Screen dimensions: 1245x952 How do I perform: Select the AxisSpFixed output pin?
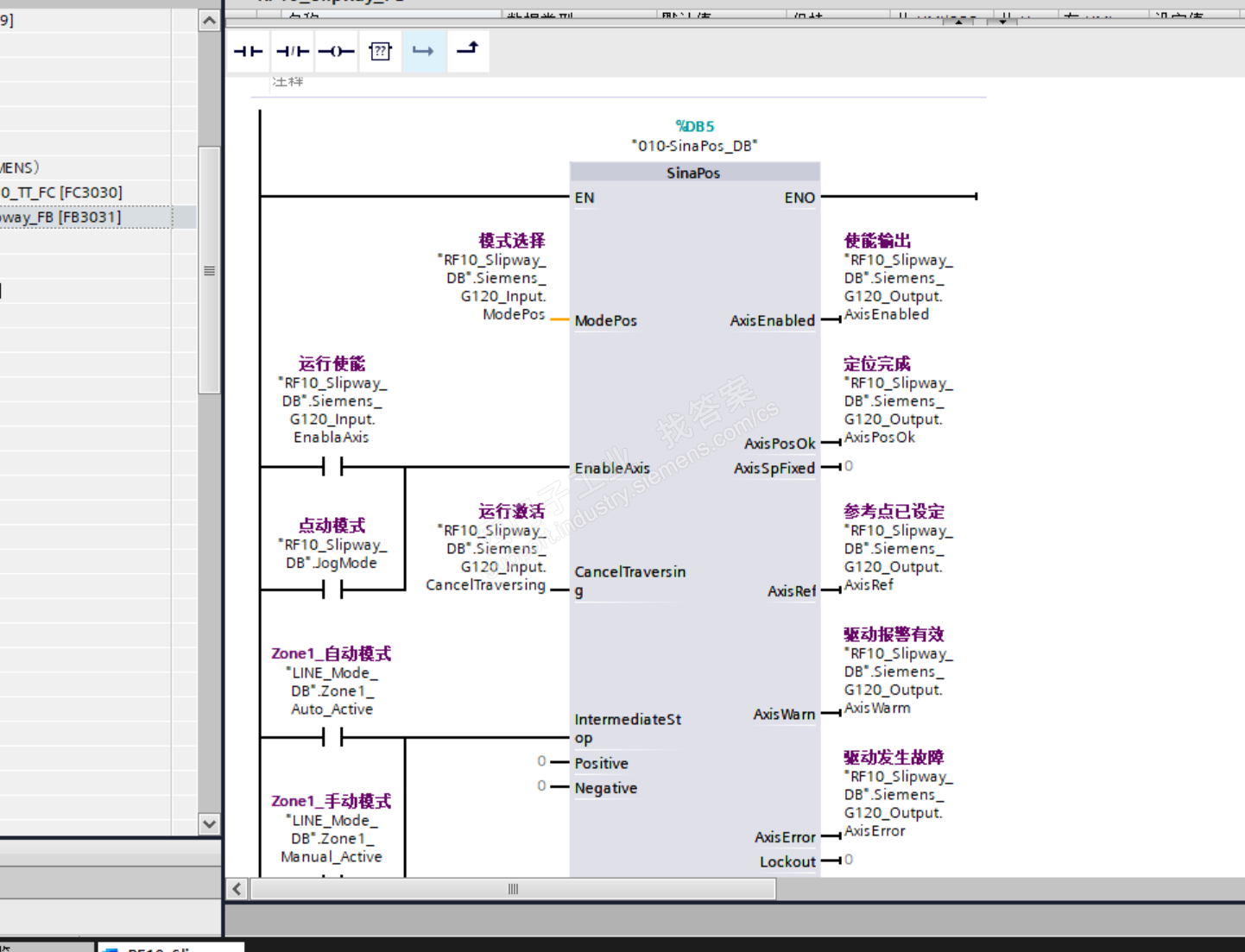(774, 468)
